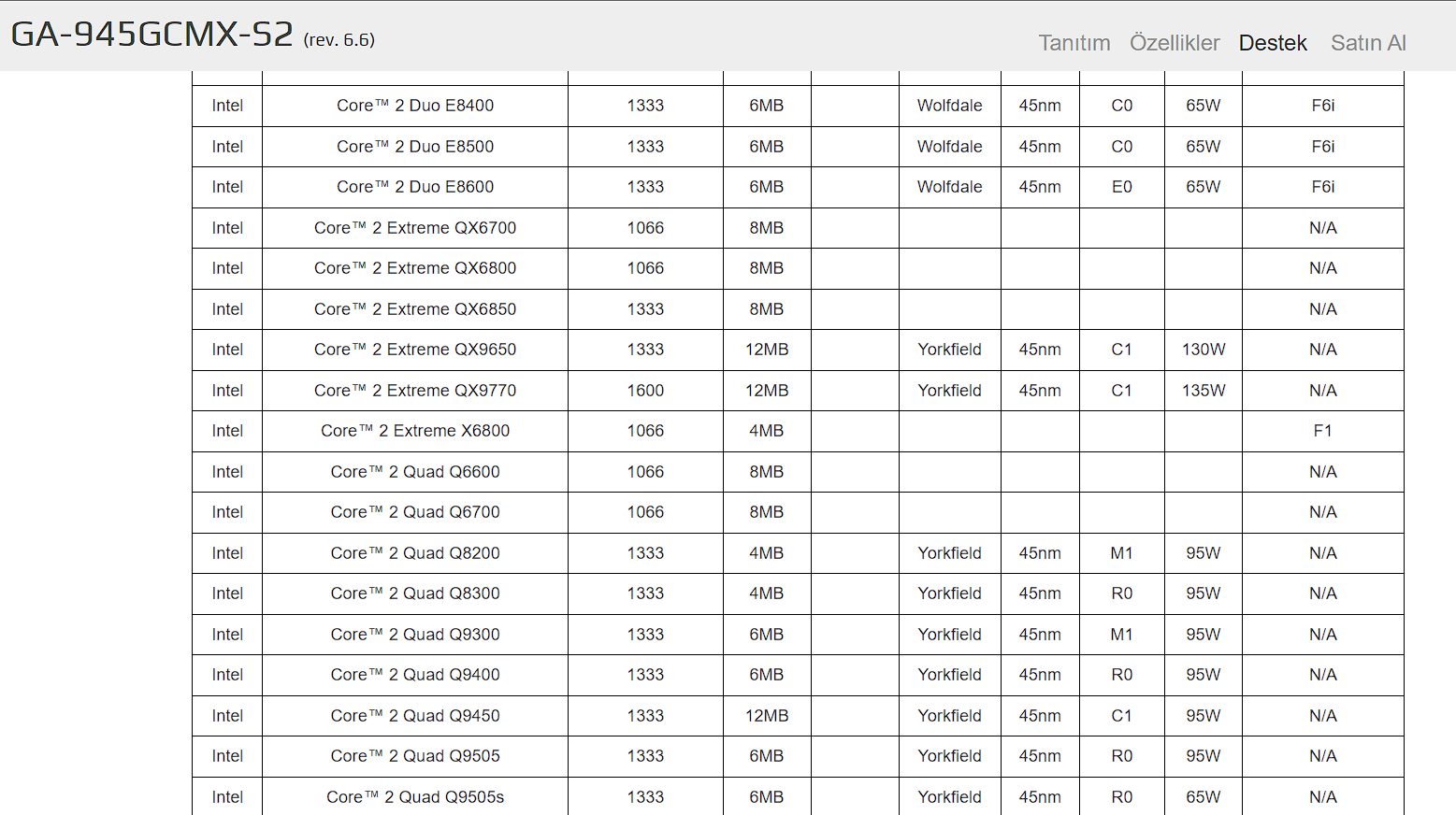Open the Tanıtım tab
Image resolution: width=1456 pixels, height=815 pixels.
point(1074,43)
